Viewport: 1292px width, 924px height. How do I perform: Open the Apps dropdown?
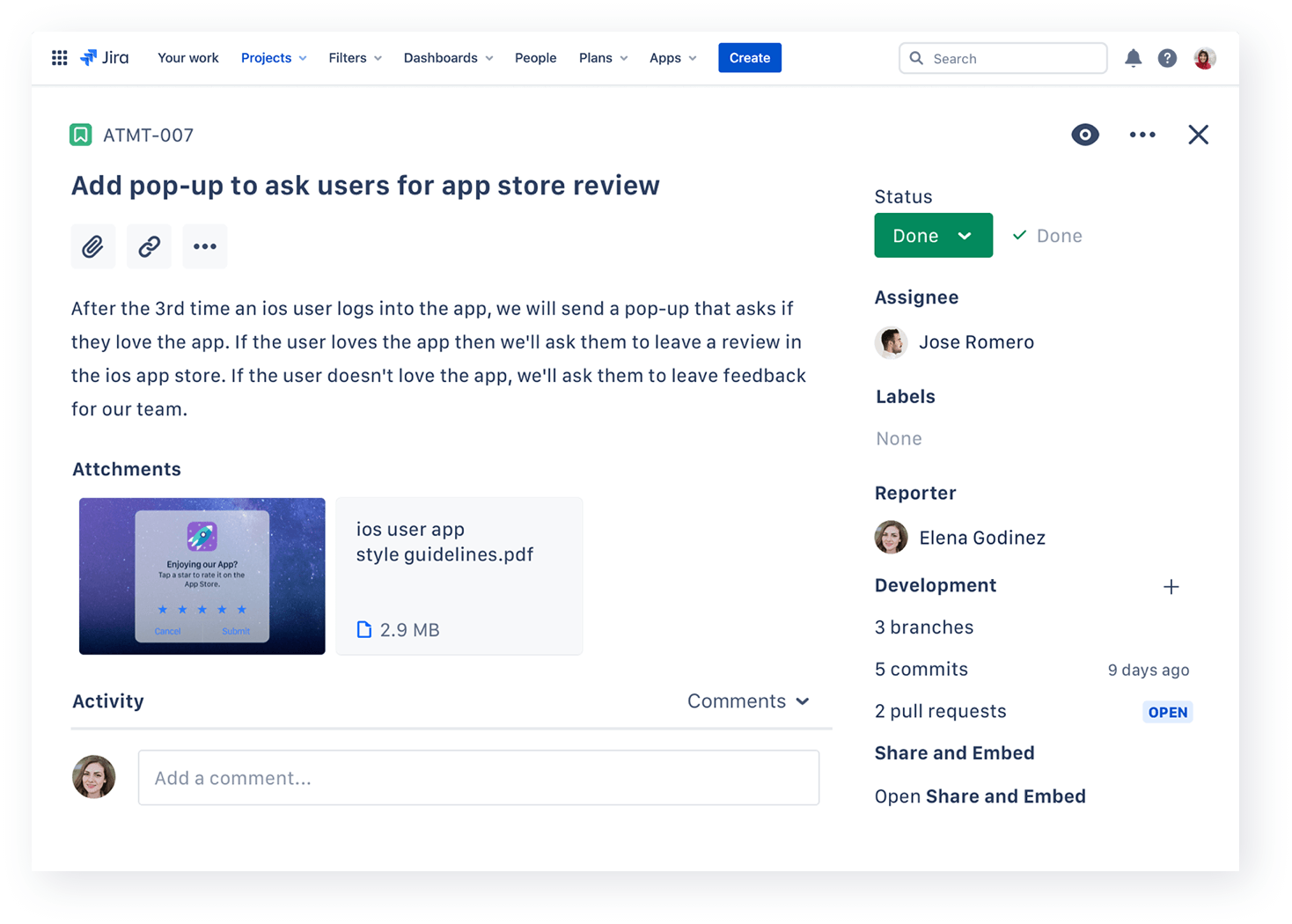coord(673,58)
